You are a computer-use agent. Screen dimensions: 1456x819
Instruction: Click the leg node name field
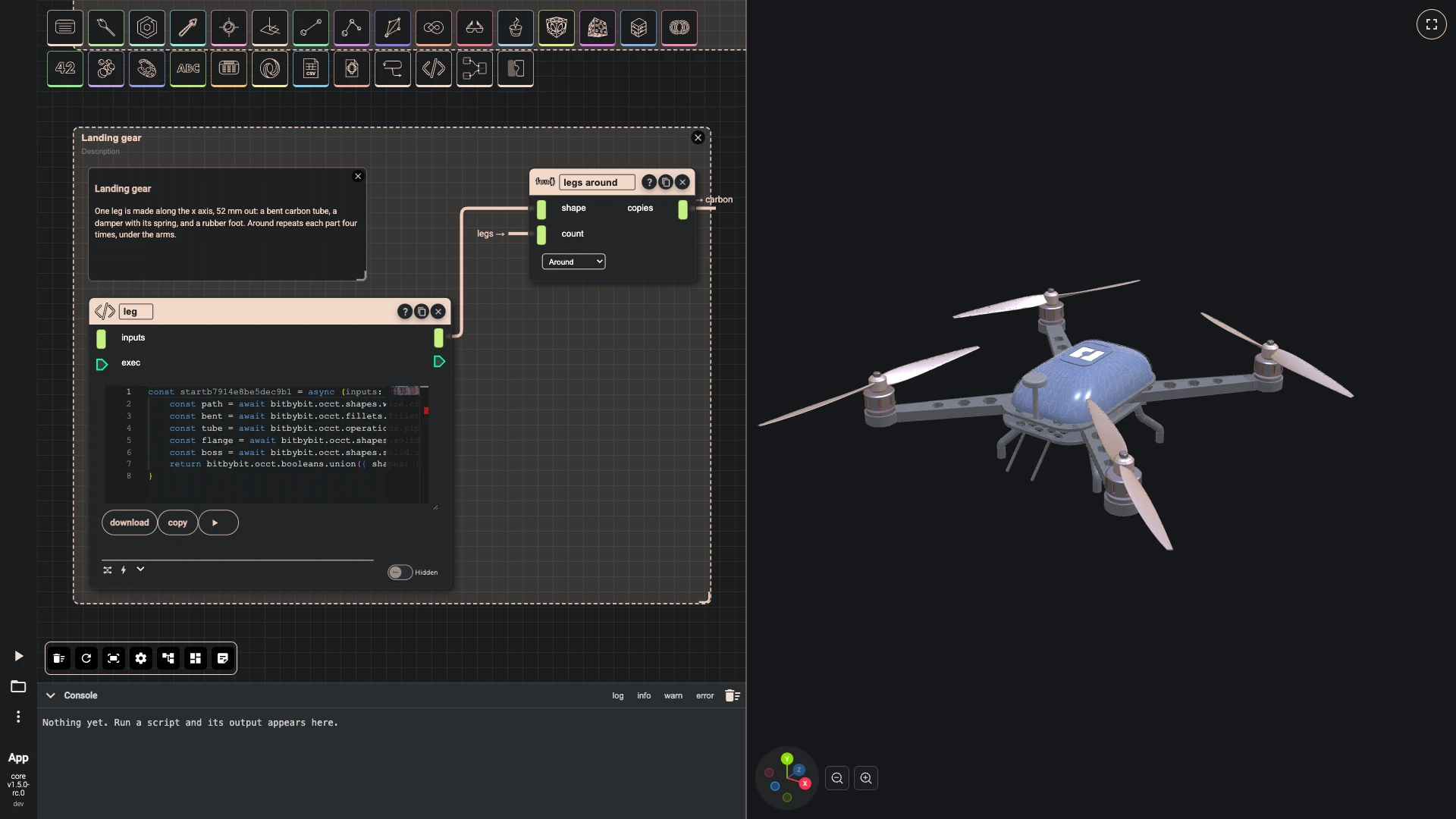coord(136,312)
